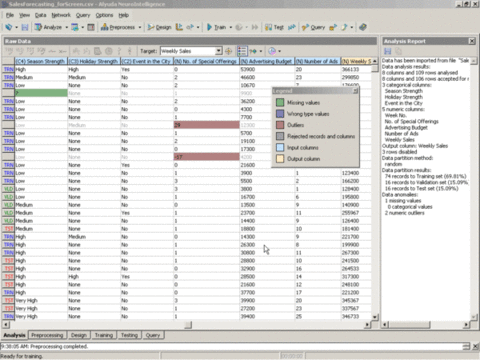
Task: Toggle the legend button in Raw Data toolbar
Action: [x=242, y=51]
